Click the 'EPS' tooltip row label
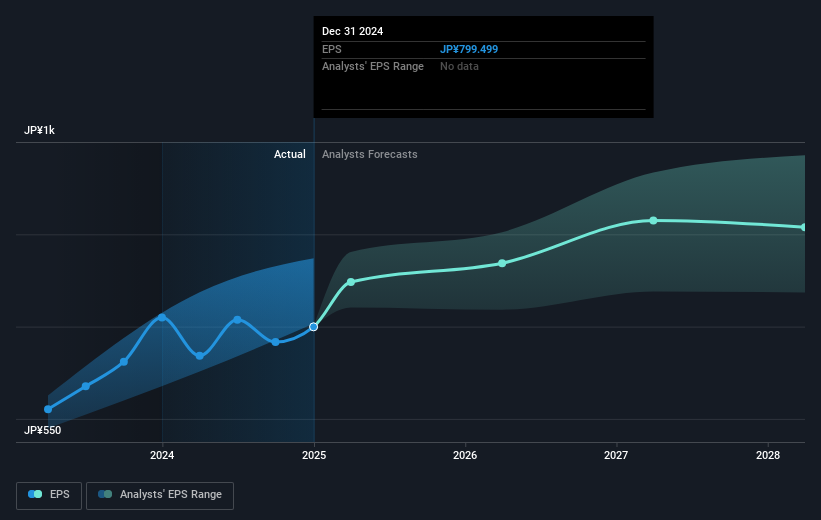821x520 pixels. pos(331,49)
